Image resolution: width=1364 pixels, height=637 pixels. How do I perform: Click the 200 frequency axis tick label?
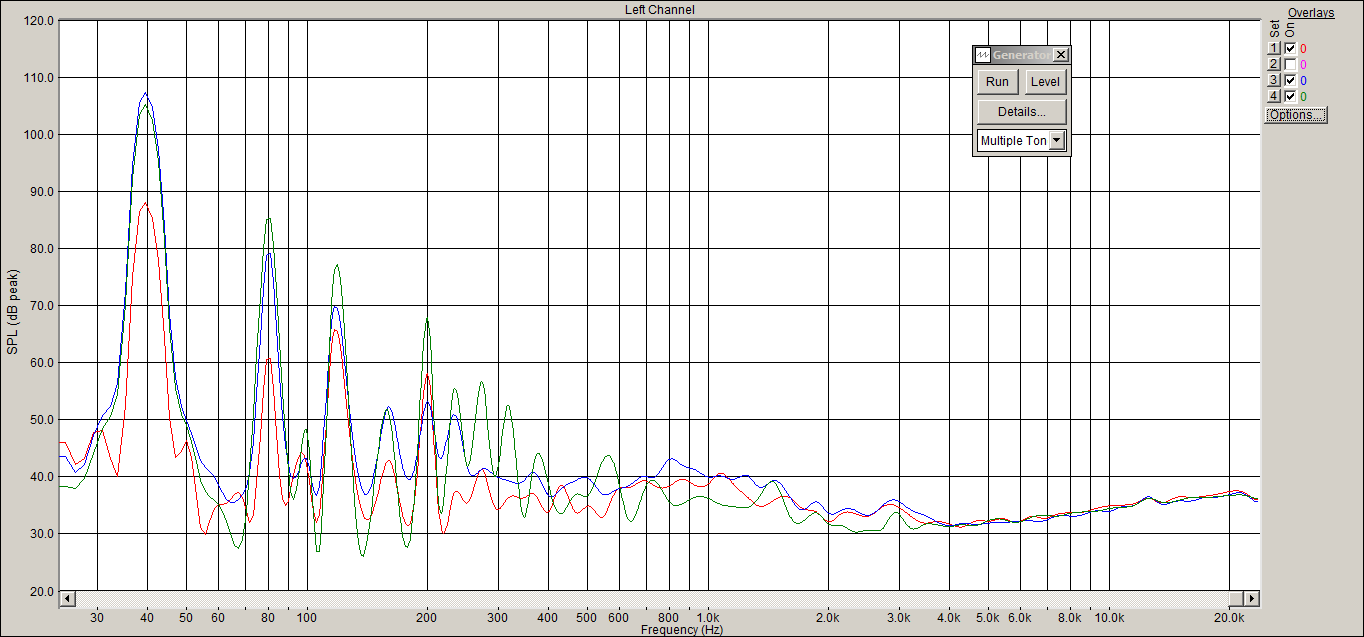pyautogui.click(x=427, y=618)
